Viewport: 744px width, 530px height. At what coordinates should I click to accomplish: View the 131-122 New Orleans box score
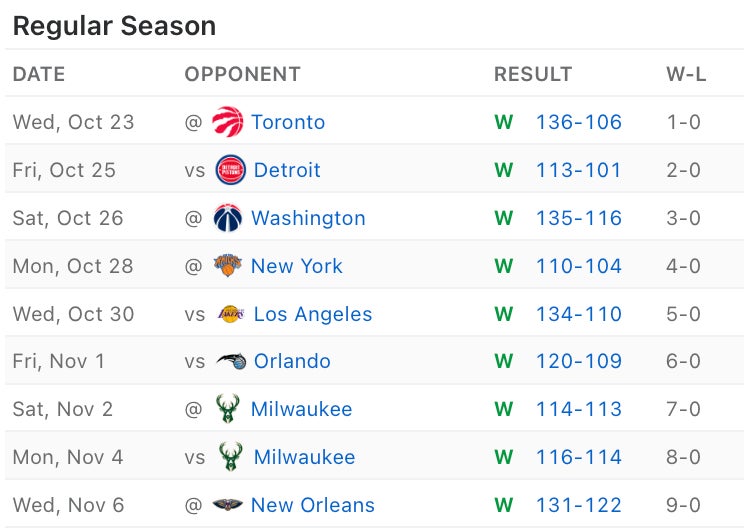pos(579,505)
